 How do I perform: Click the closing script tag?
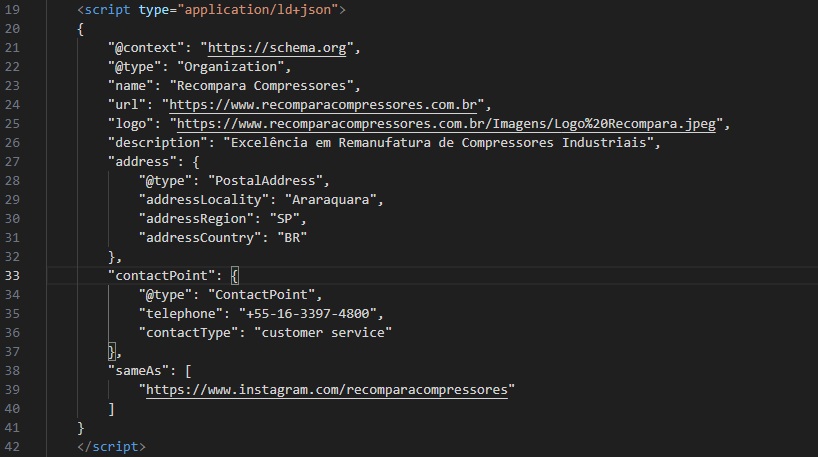111,447
